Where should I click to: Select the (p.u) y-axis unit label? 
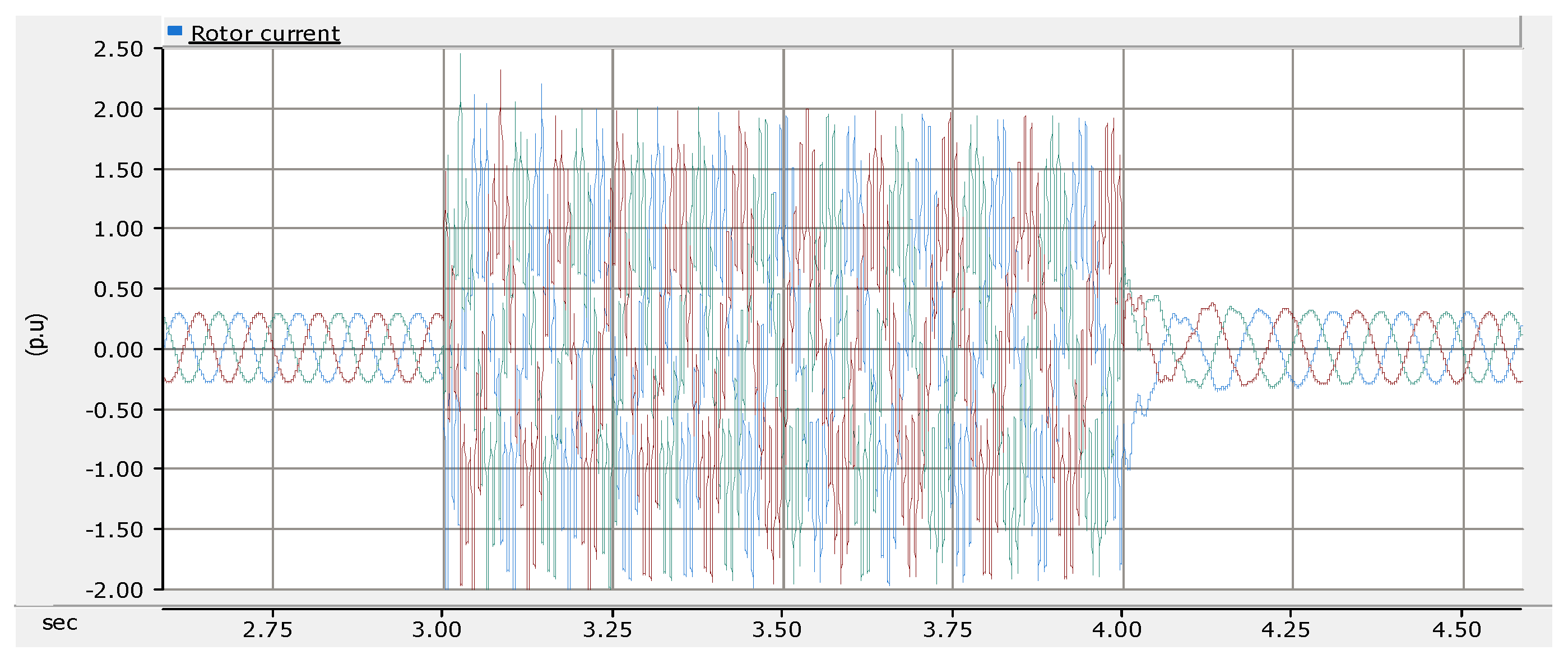(x=35, y=334)
